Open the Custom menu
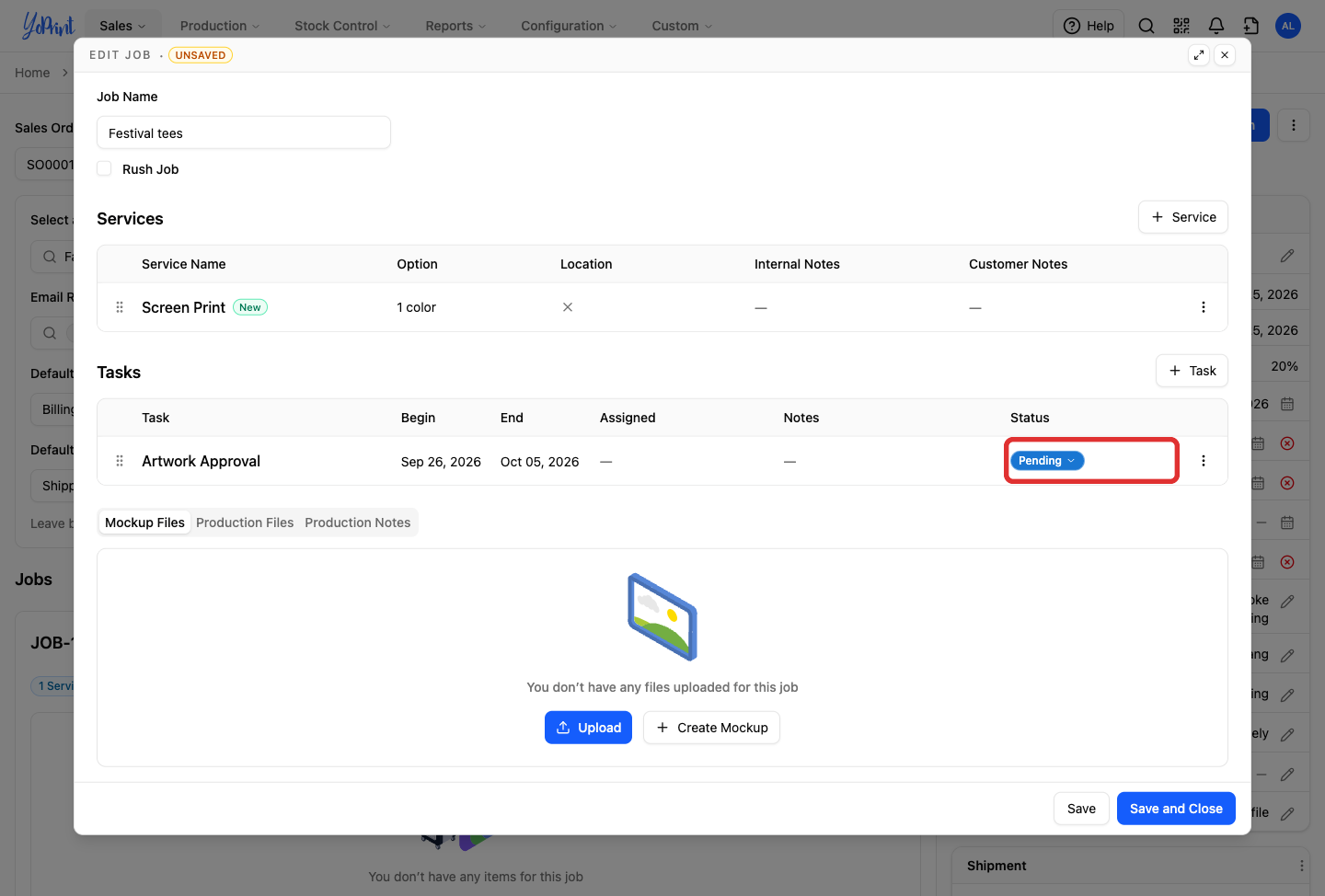Screen dimensions: 1325x896 682,26
